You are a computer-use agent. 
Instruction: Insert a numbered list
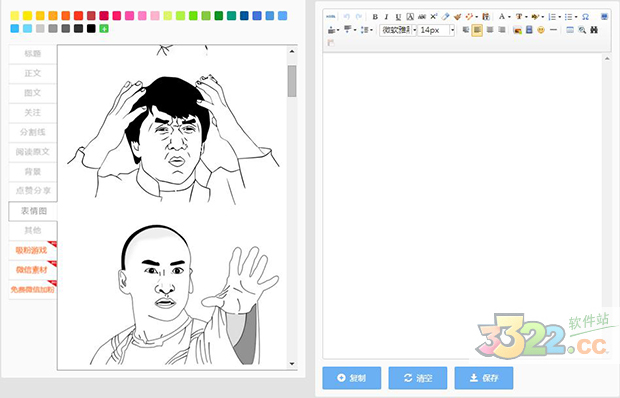coord(552,17)
